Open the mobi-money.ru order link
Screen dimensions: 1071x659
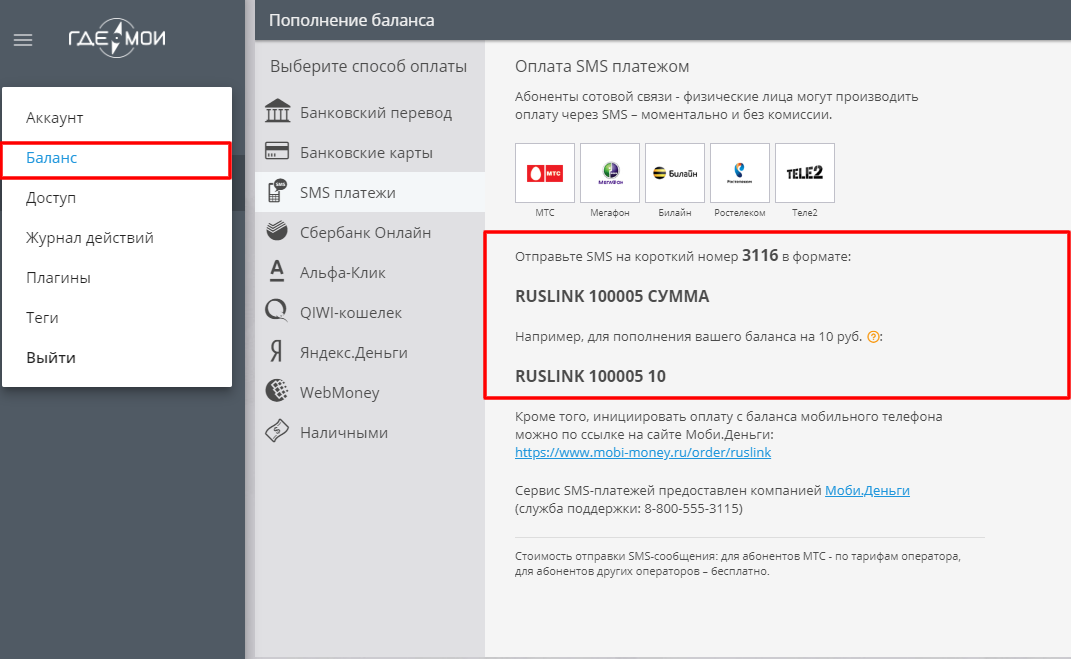pos(643,452)
